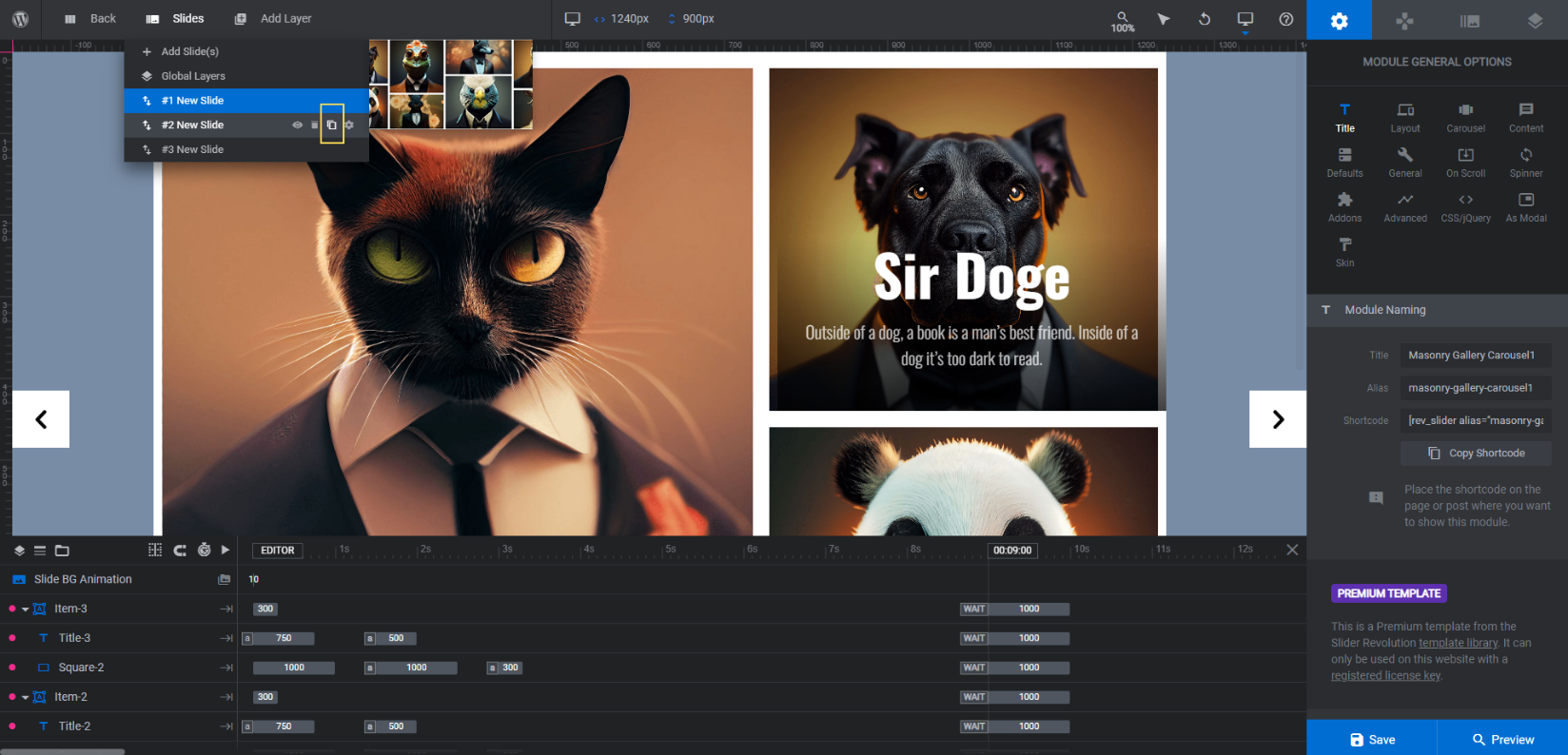Collapse the Item-3 layer group
1568x755 pixels.
click(x=25, y=609)
